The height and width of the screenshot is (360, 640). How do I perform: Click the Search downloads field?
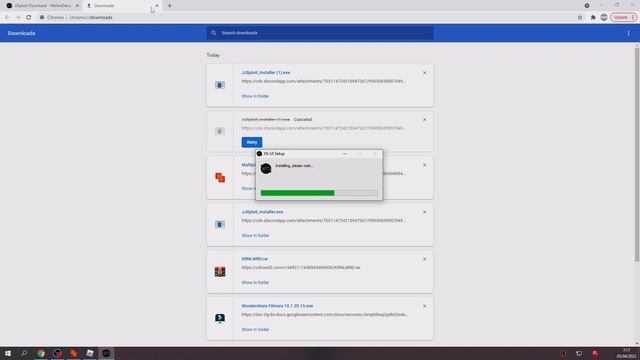click(x=320, y=33)
